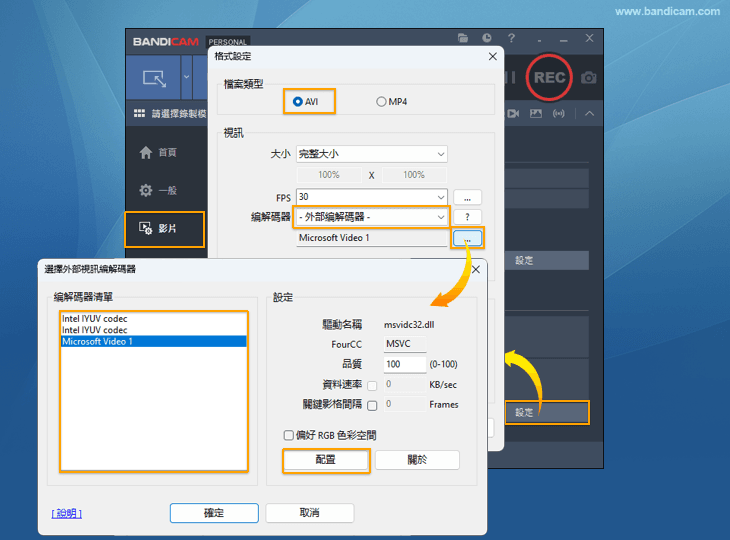Viewport: 730px width, 540px height.
Task: Open the 大小 size dropdown
Action: pyautogui.click(x=372, y=154)
